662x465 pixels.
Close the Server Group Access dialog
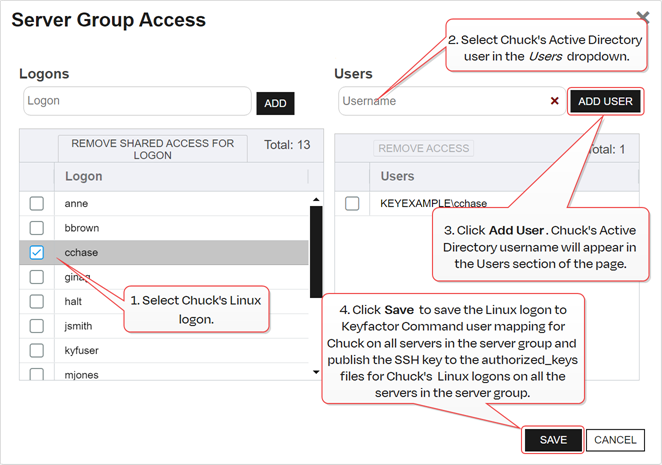click(x=643, y=15)
